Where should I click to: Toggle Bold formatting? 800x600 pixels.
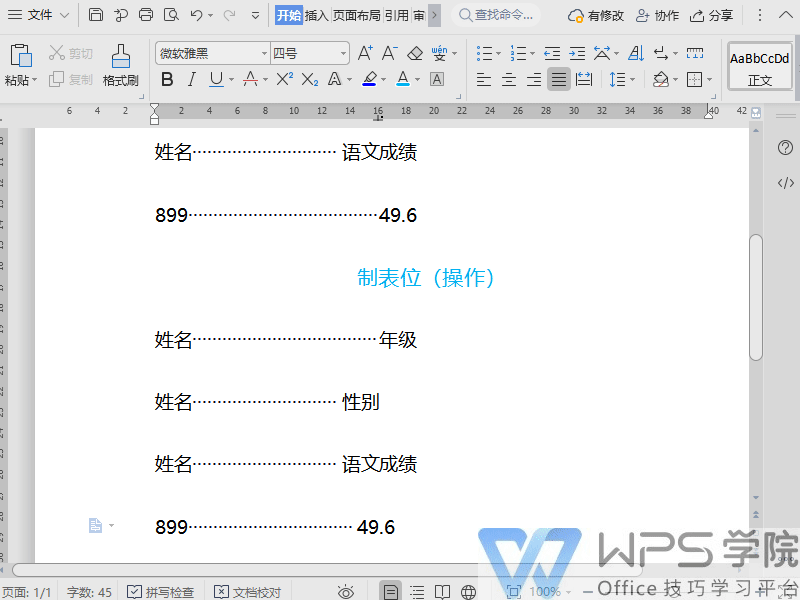(167, 79)
